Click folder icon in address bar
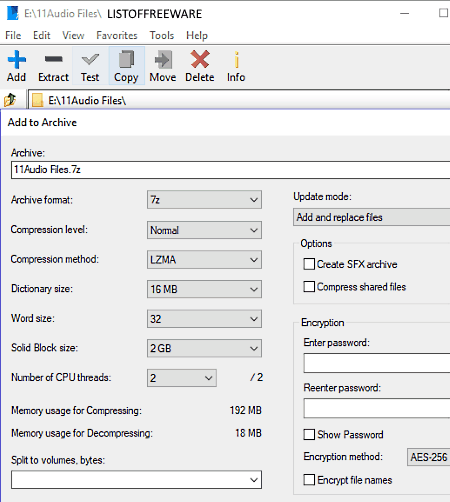The width and height of the screenshot is (450, 502). click(37, 100)
